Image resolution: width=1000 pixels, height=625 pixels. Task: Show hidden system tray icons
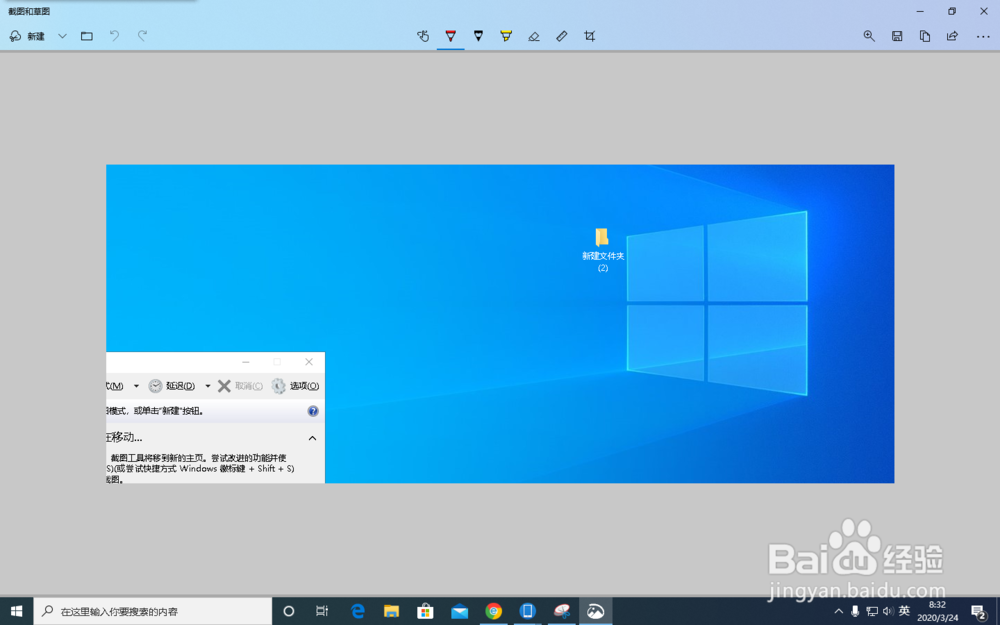(x=839, y=611)
